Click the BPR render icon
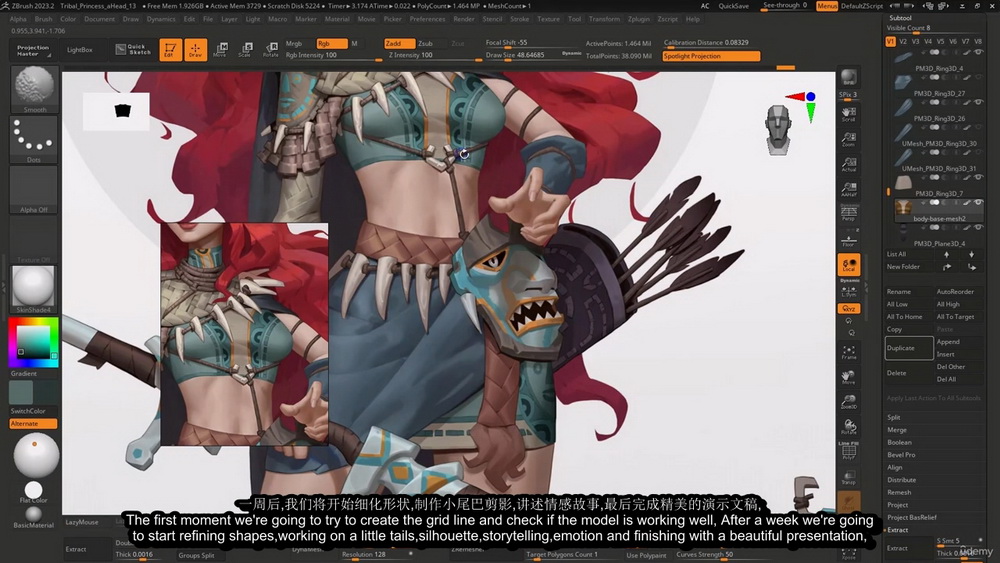The width and height of the screenshot is (1000, 563). [x=849, y=78]
